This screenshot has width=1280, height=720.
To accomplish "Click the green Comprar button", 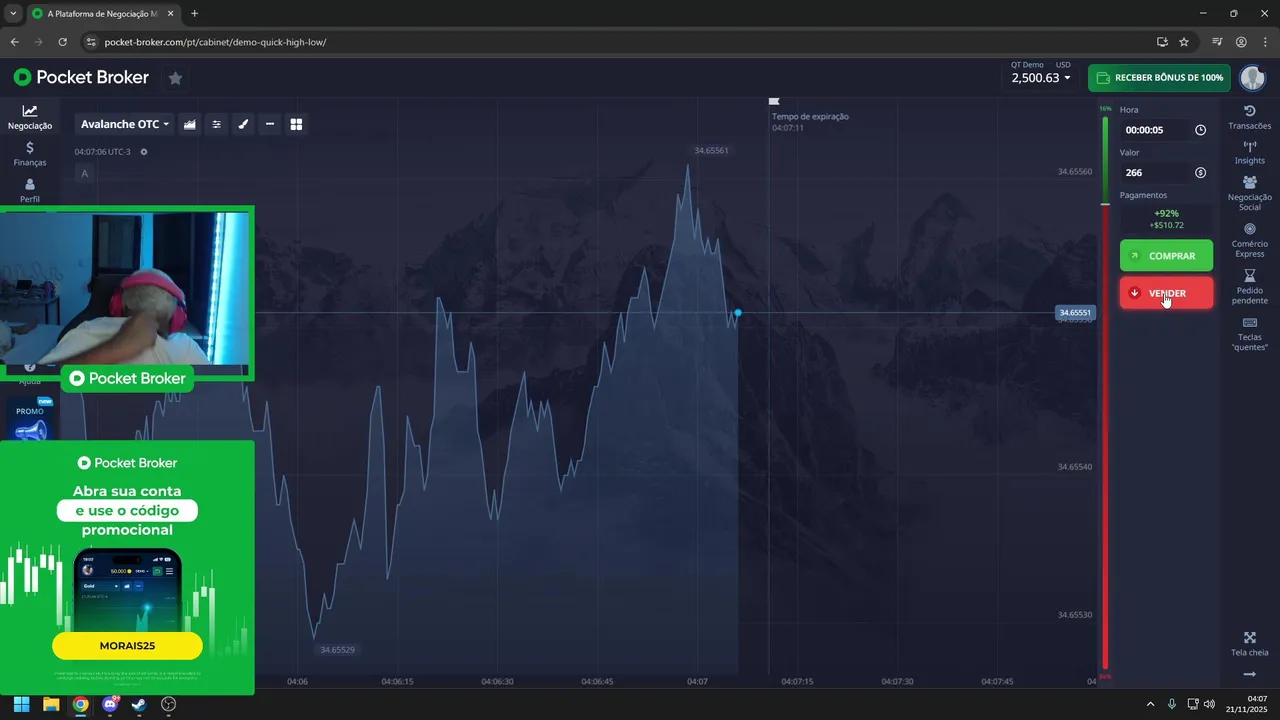I will (x=1166, y=256).
